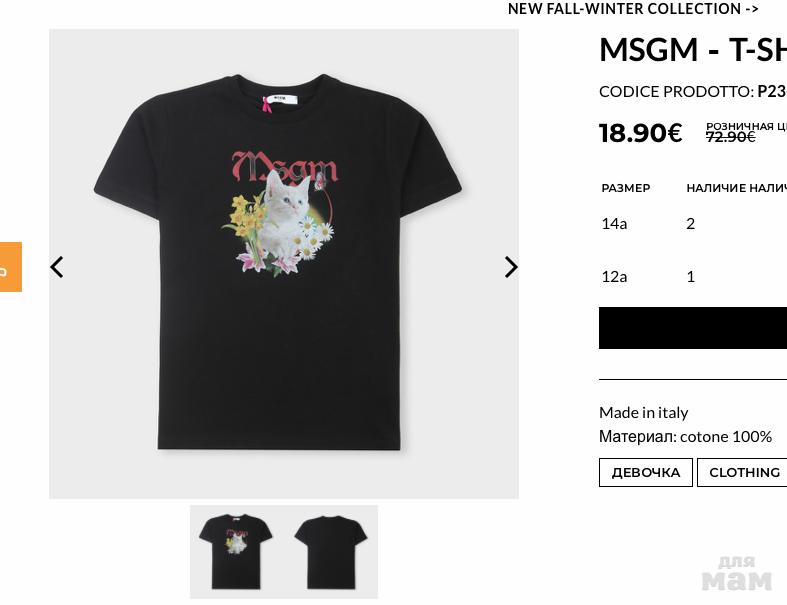Click the РАЗМЕР column header
This screenshot has height=605, width=787.
tap(626, 188)
